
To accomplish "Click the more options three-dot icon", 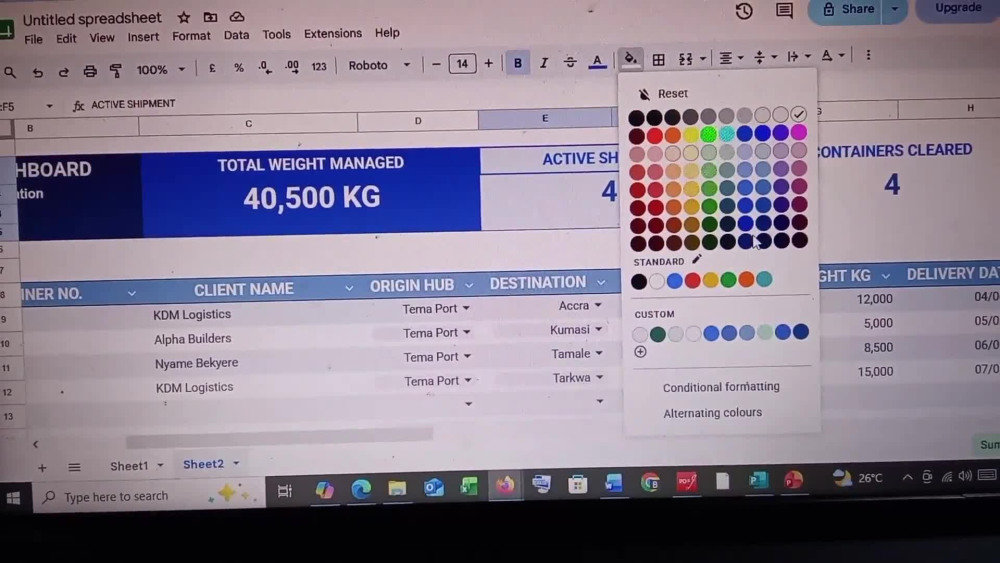I will (868, 55).
